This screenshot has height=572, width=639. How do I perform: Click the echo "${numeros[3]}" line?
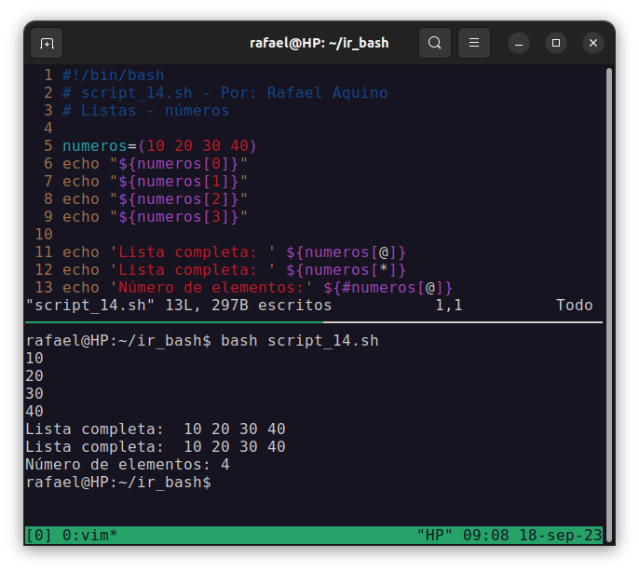click(154, 217)
